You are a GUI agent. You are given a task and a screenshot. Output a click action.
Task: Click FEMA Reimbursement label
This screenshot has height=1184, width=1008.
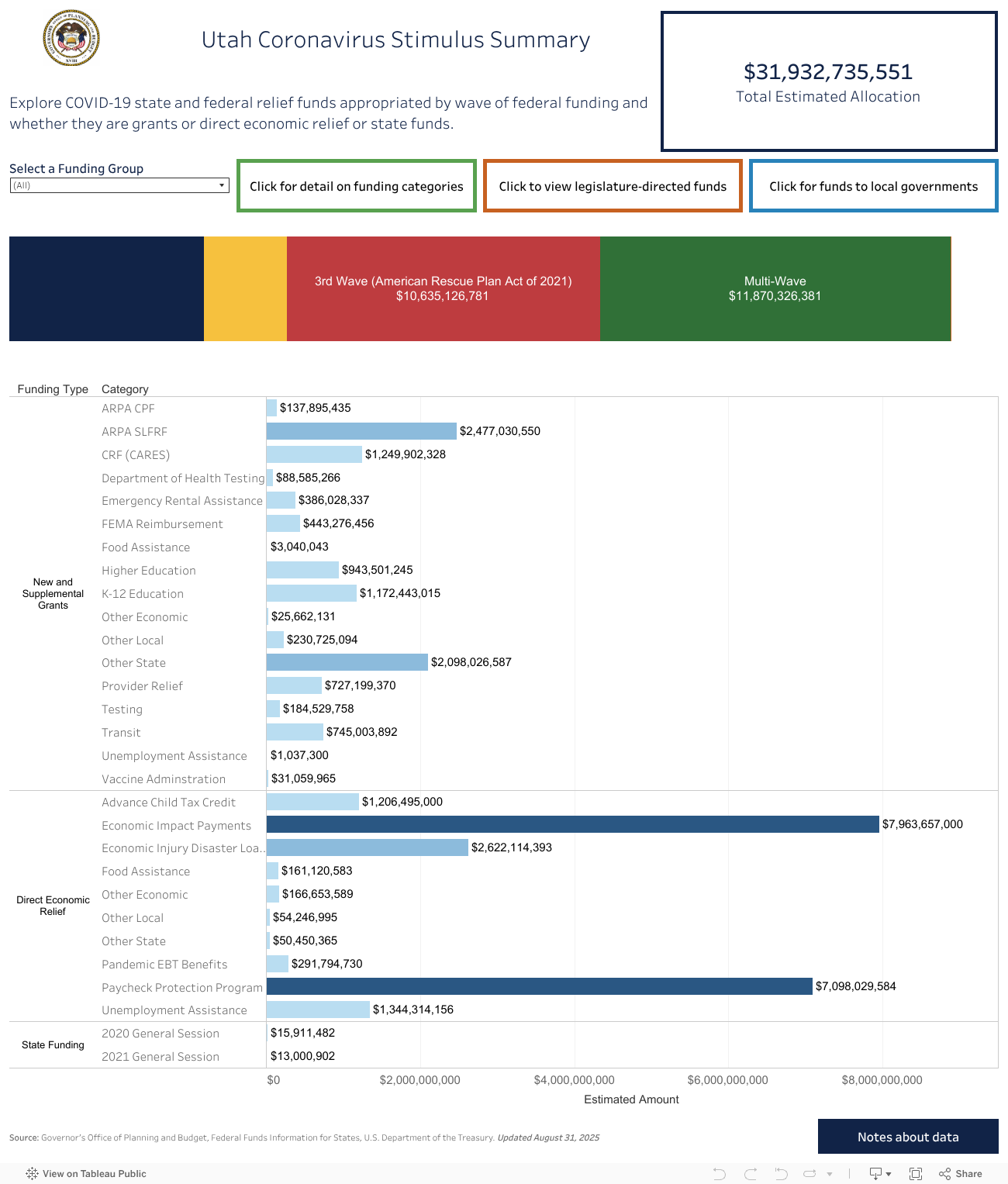click(x=162, y=524)
